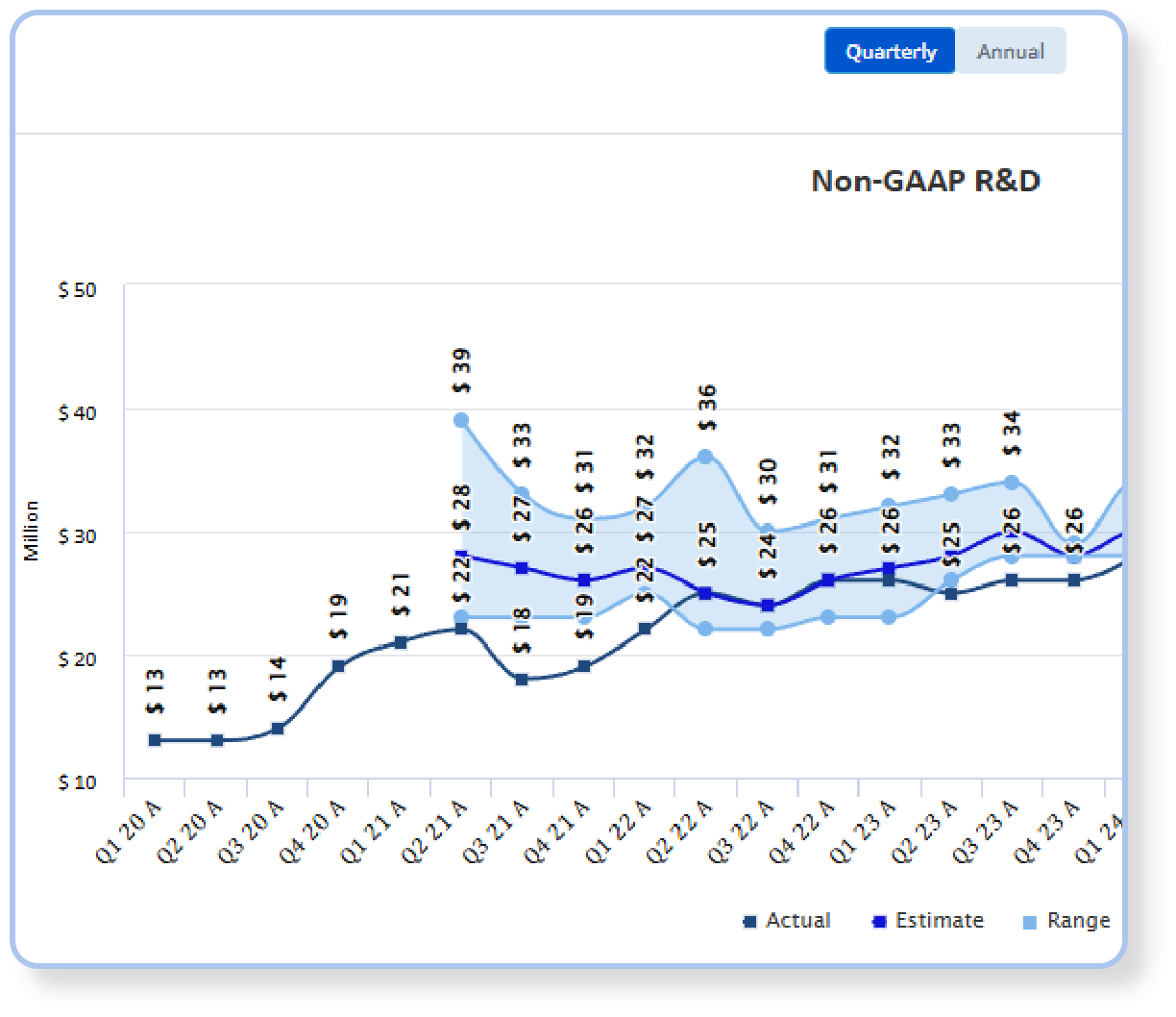Select the Q3 21 A actual point at $18
The width and height of the screenshot is (1176, 1017).
tap(522, 680)
